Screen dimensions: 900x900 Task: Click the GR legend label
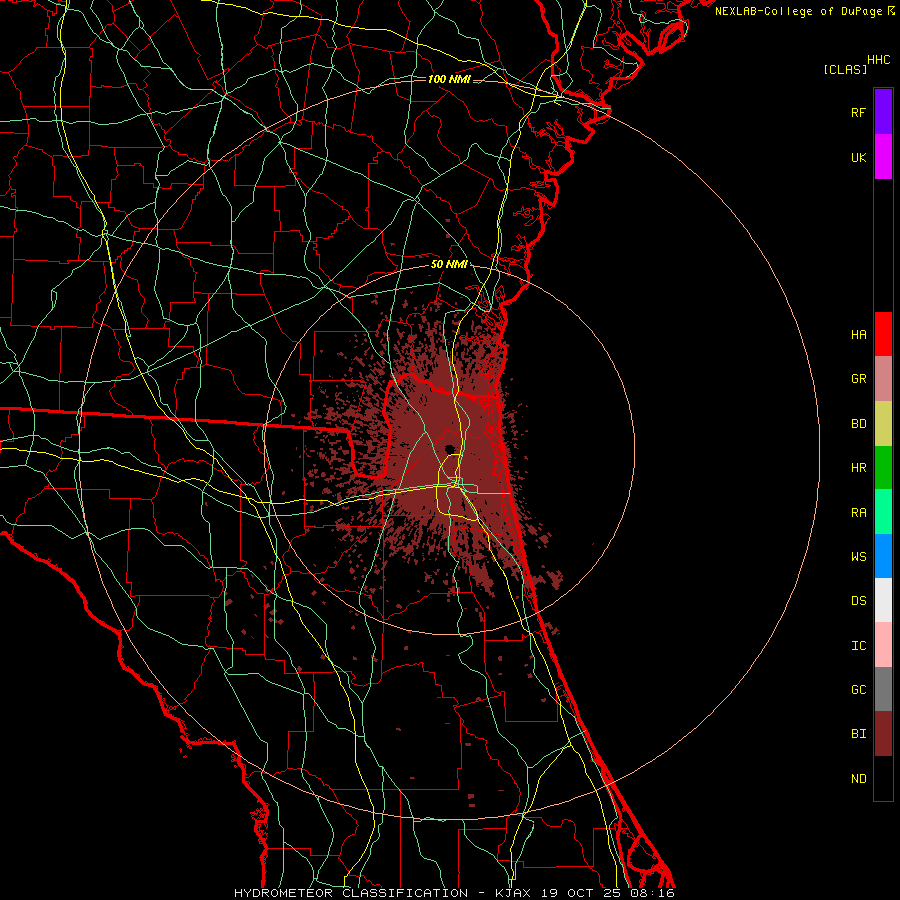point(858,379)
